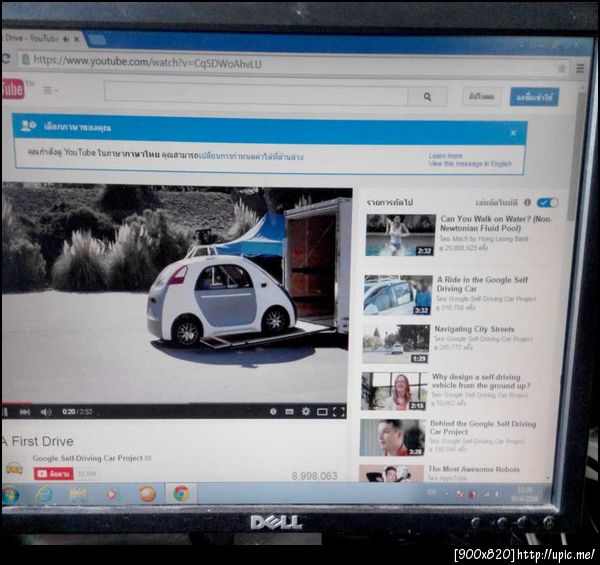This screenshot has width=600, height=565.
Task: Click the channel avatar car icon
Action: [x=14, y=468]
